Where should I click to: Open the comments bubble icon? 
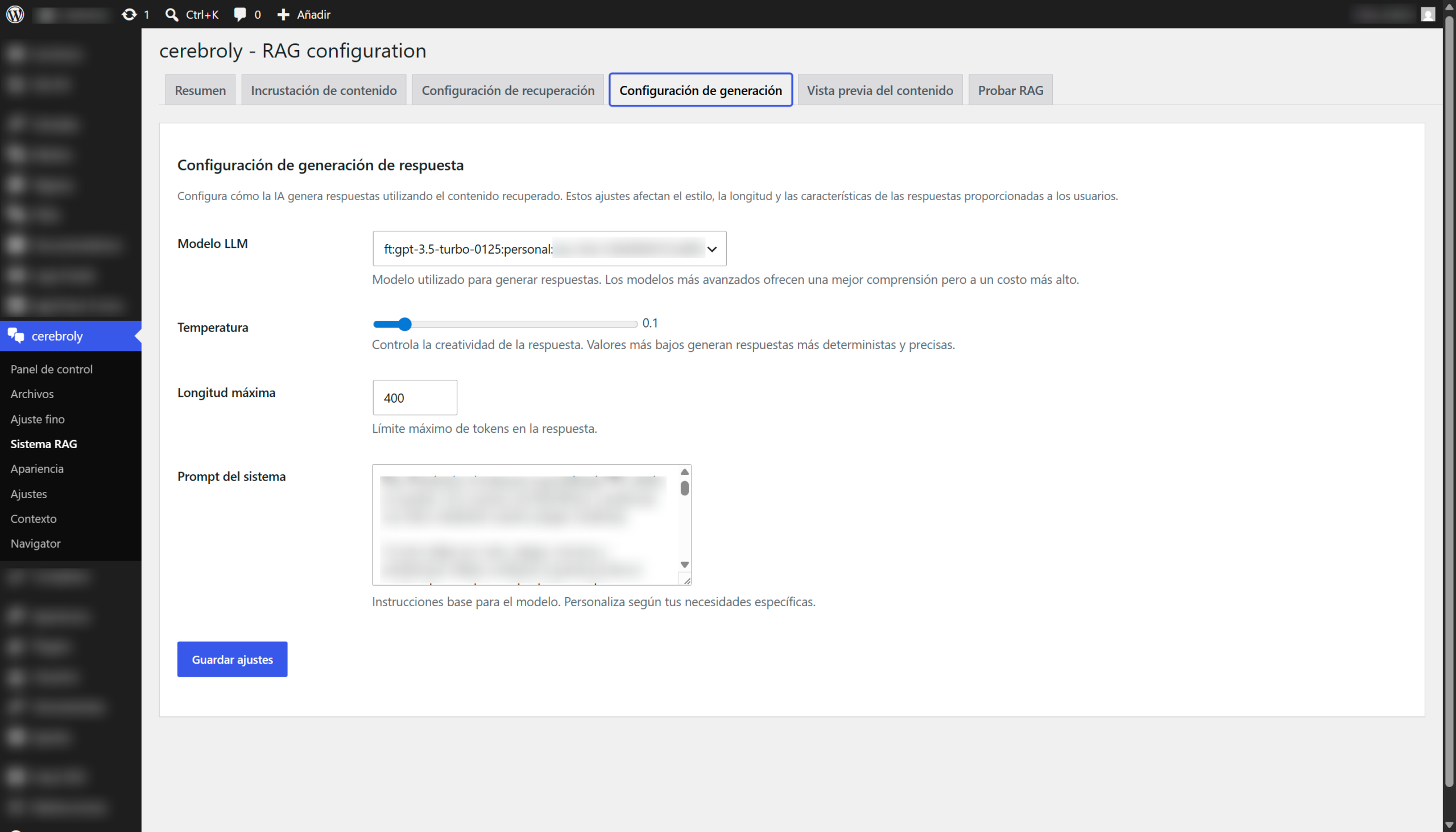click(240, 14)
